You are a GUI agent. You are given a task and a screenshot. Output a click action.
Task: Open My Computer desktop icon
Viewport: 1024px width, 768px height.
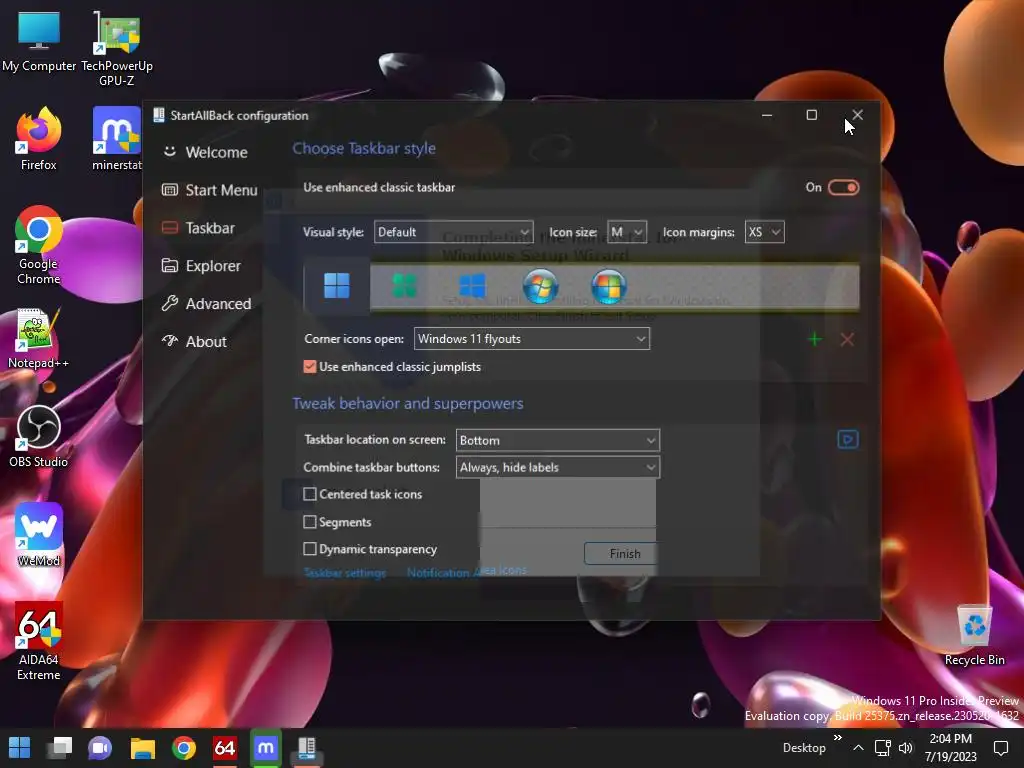39,42
